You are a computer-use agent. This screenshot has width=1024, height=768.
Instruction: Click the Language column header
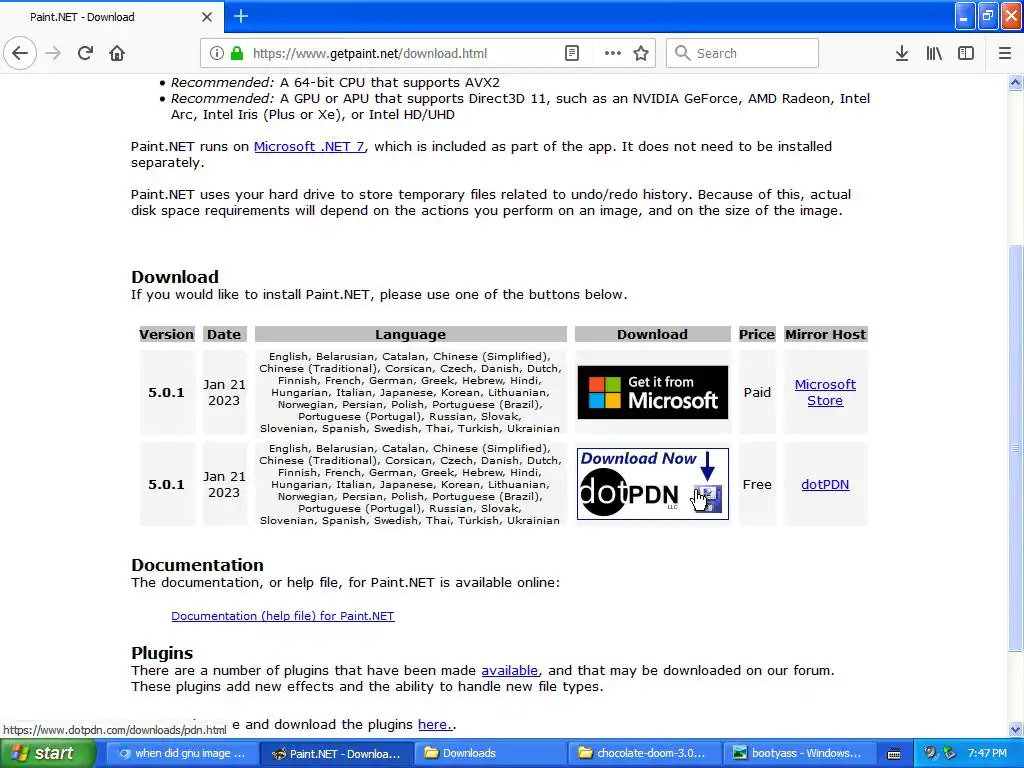(410, 334)
